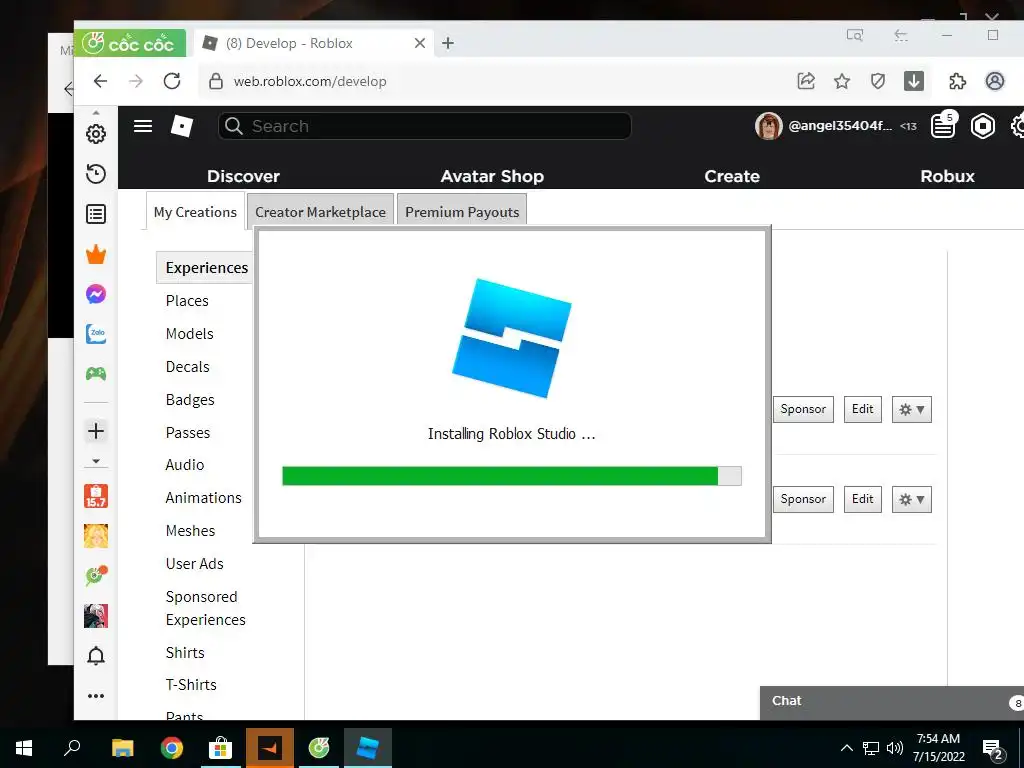Select Badges category

190,400
